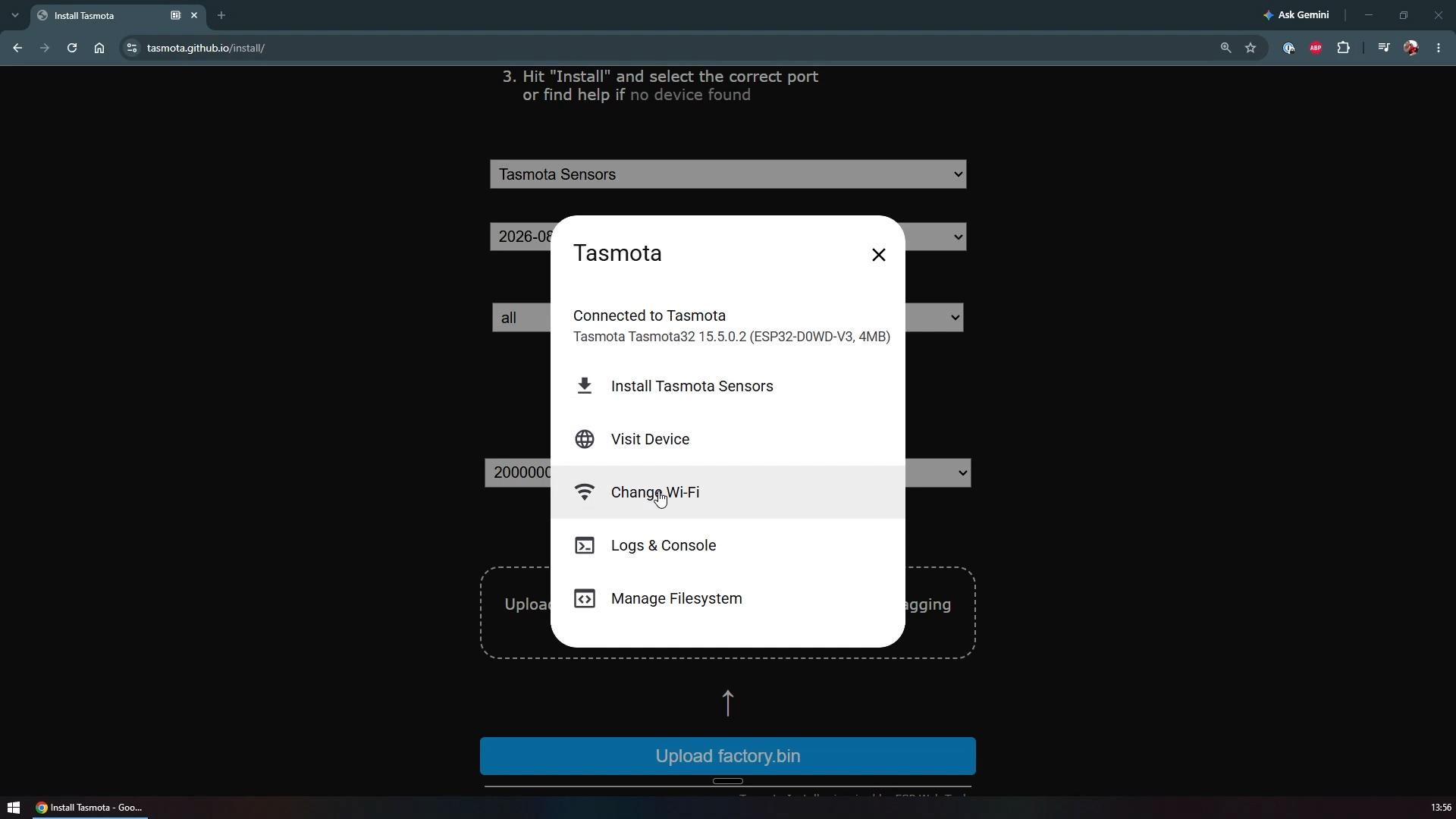Screen dimensions: 1456x819
Task: Open Logs & Console
Action: pos(728,545)
